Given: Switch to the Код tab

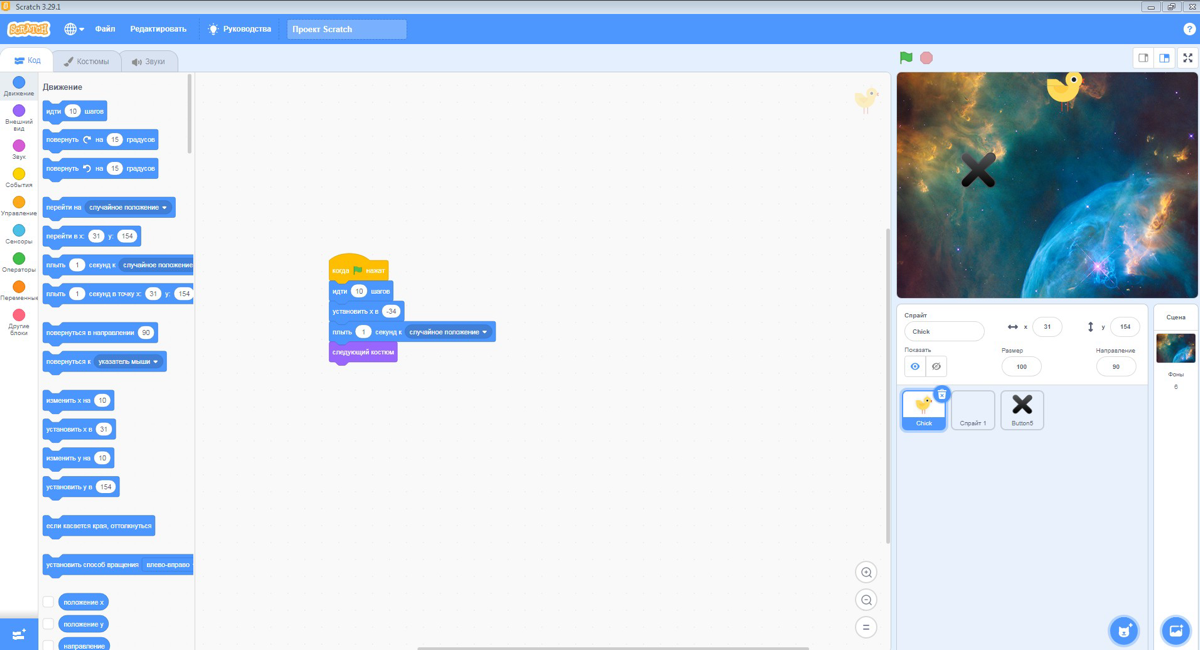Looking at the screenshot, I should pos(28,61).
